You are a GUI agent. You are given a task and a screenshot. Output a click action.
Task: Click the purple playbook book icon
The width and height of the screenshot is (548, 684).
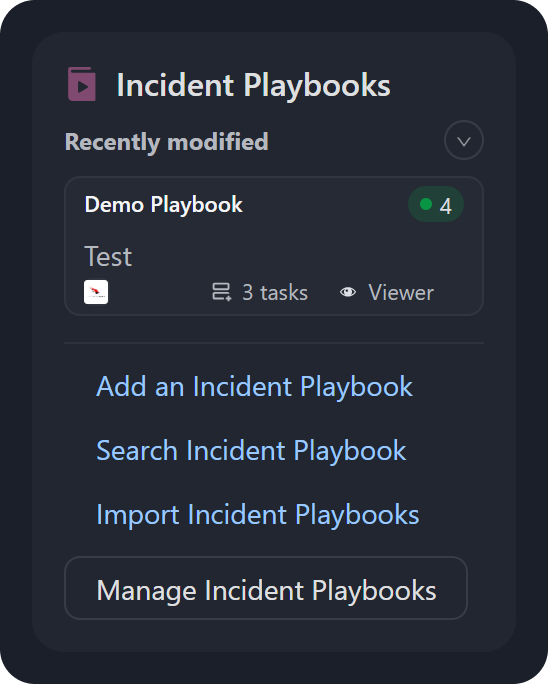(x=82, y=84)
